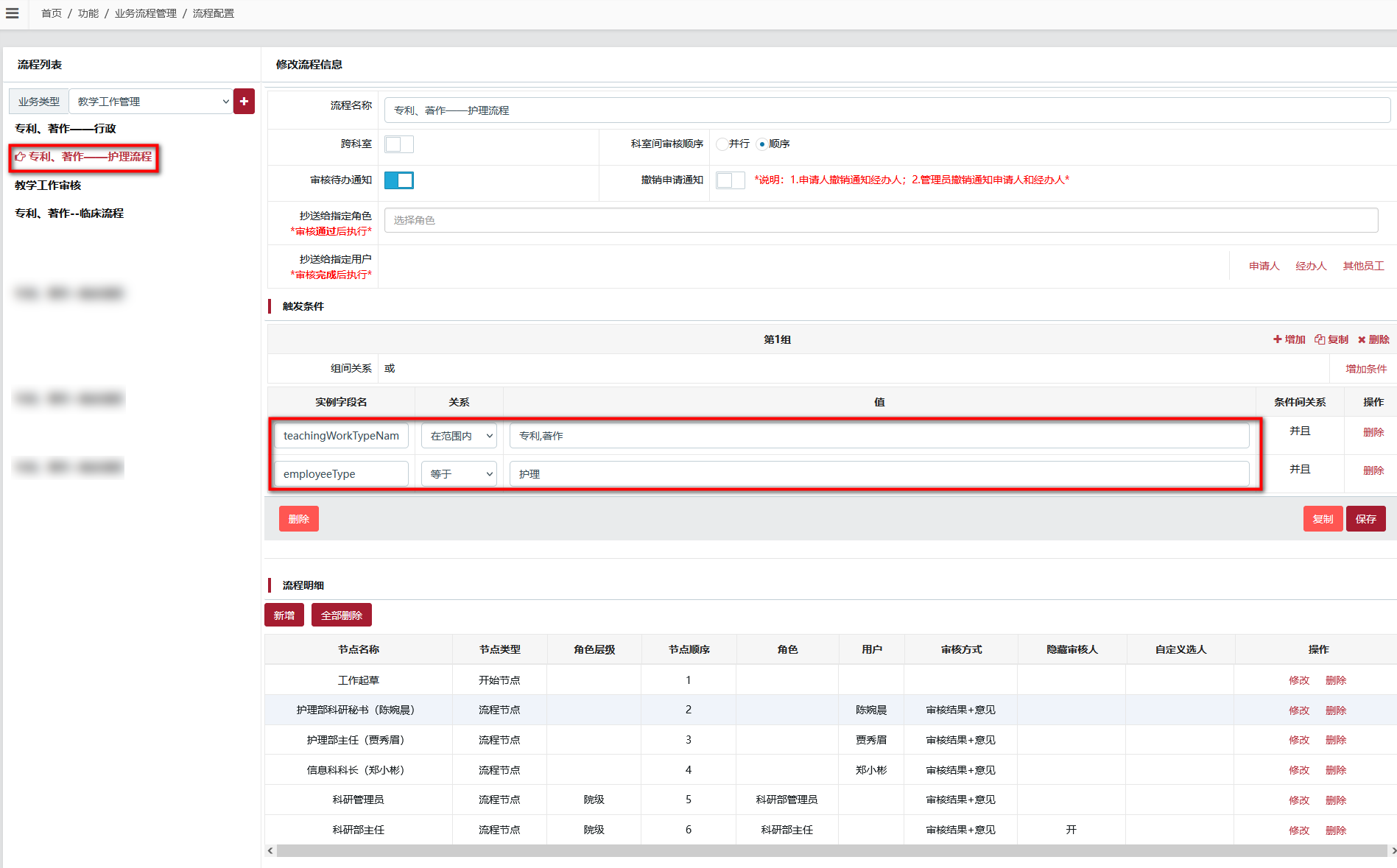This screenshot has height=868, width=1397.
Task: Turn off 审核待办通知 switch
Action: coord(399,180)
